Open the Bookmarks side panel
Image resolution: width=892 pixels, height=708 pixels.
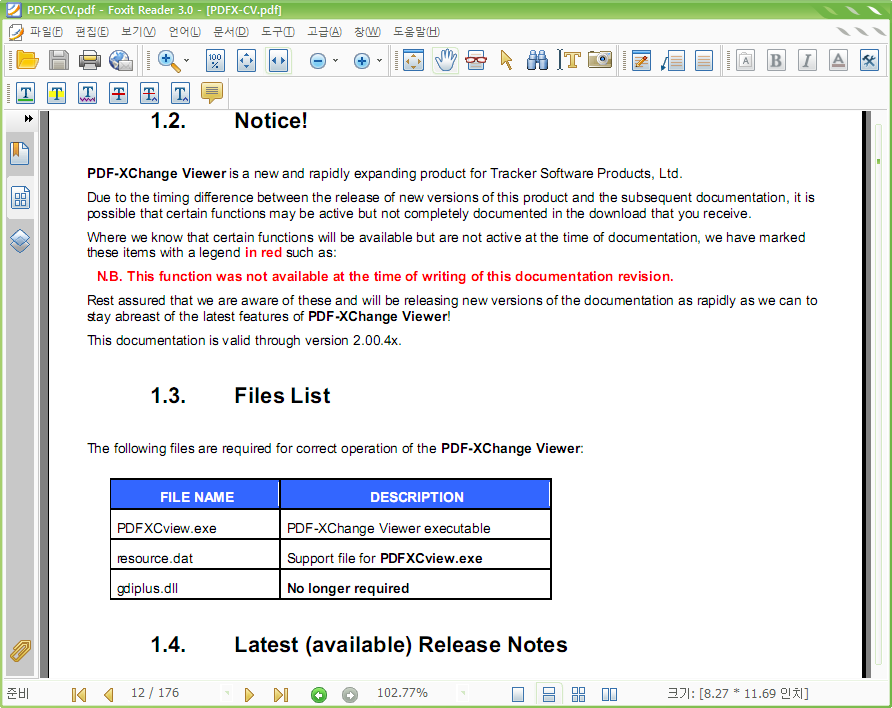(20, 154)
